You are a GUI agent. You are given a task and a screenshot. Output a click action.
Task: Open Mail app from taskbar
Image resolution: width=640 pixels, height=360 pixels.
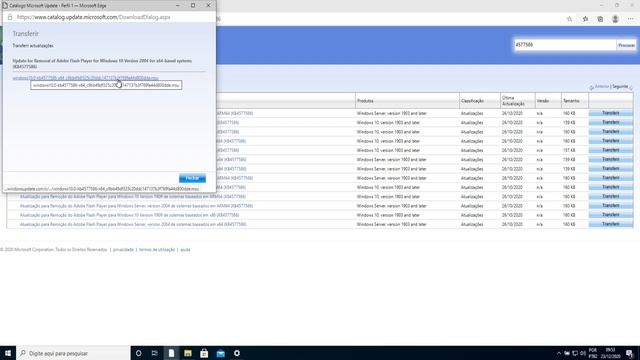(x=220, y=353)
